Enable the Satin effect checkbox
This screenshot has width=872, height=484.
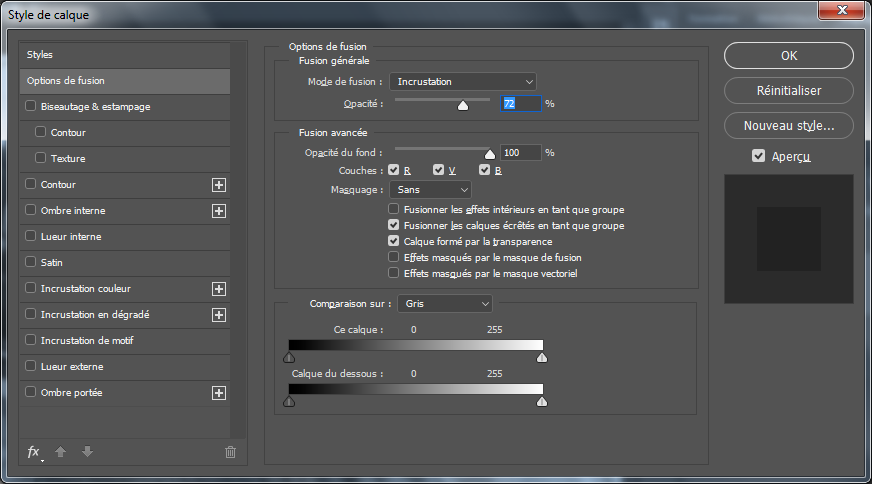[x=31, y=261]
